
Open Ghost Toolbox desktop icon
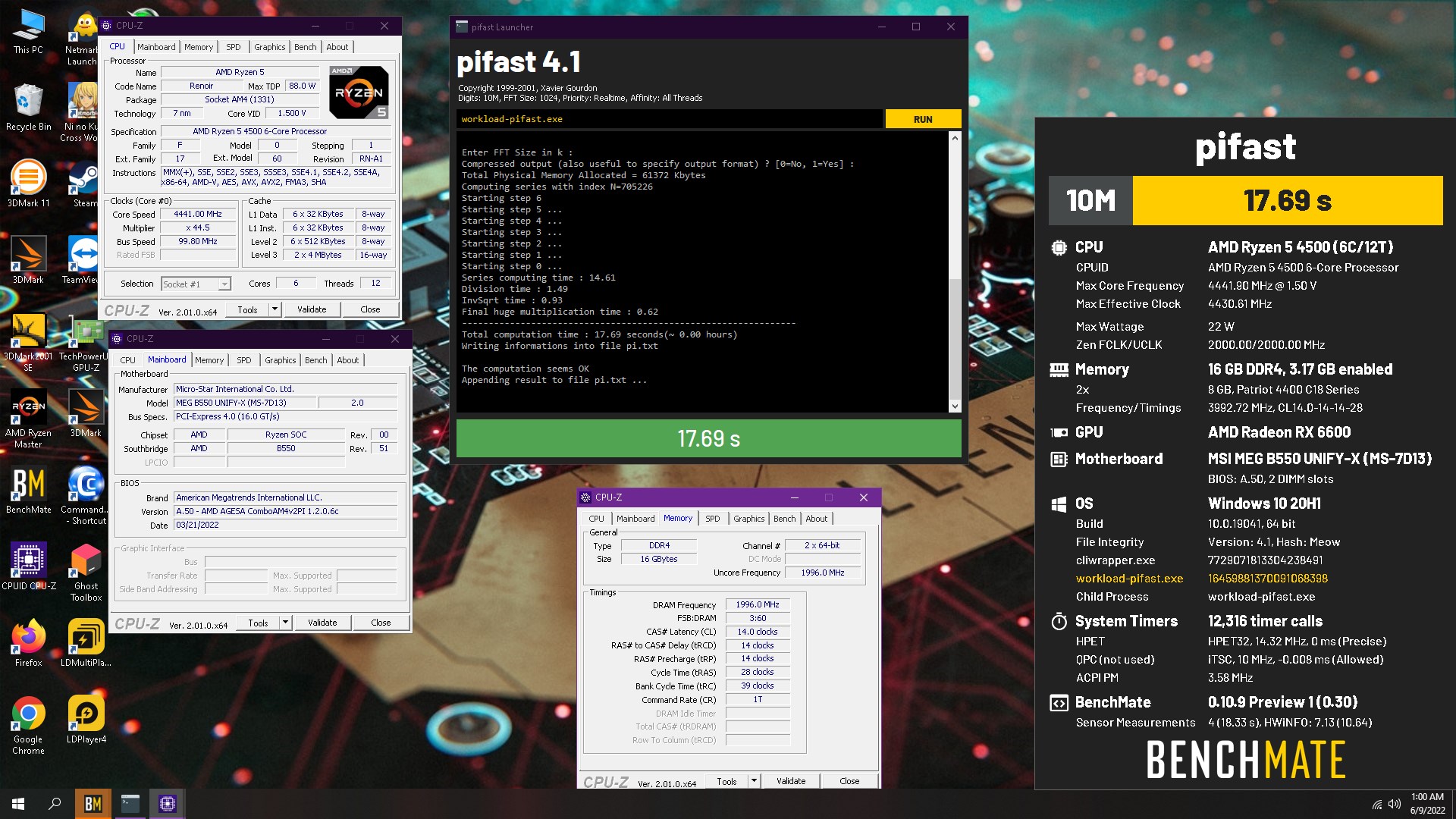[86, 572]
